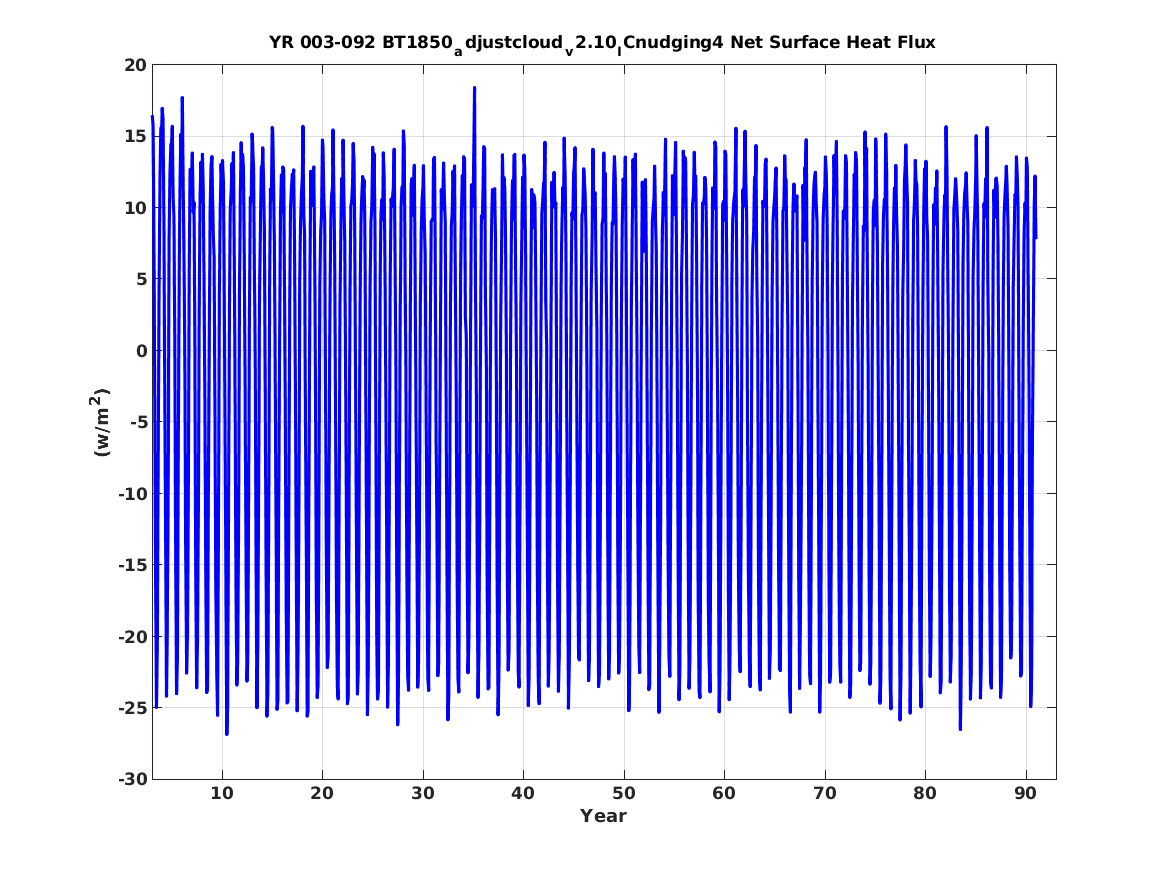This screenshot has width=1167, height=875.
Task: Click y-axis tick label -10
Action: pos(133,493)
